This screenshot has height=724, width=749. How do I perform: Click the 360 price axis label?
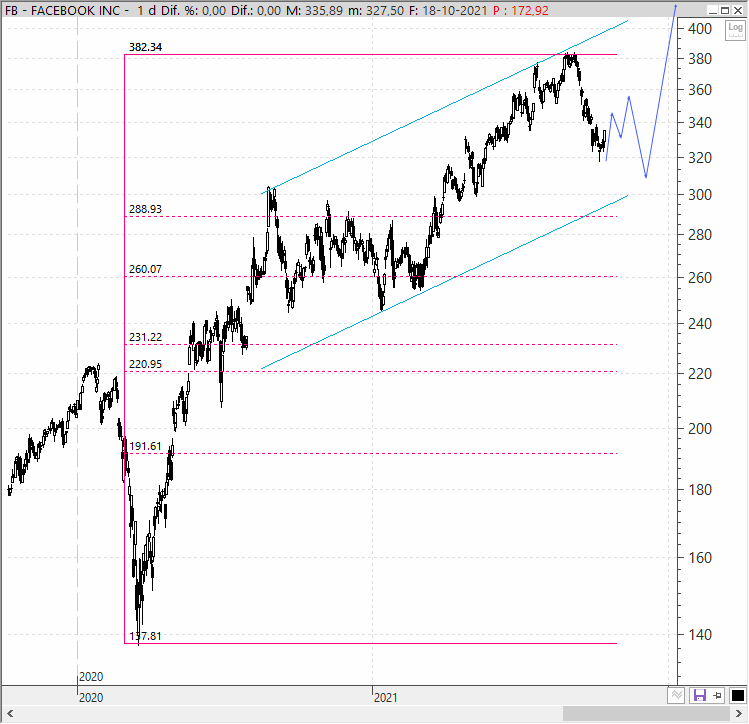tap(700, 90)
